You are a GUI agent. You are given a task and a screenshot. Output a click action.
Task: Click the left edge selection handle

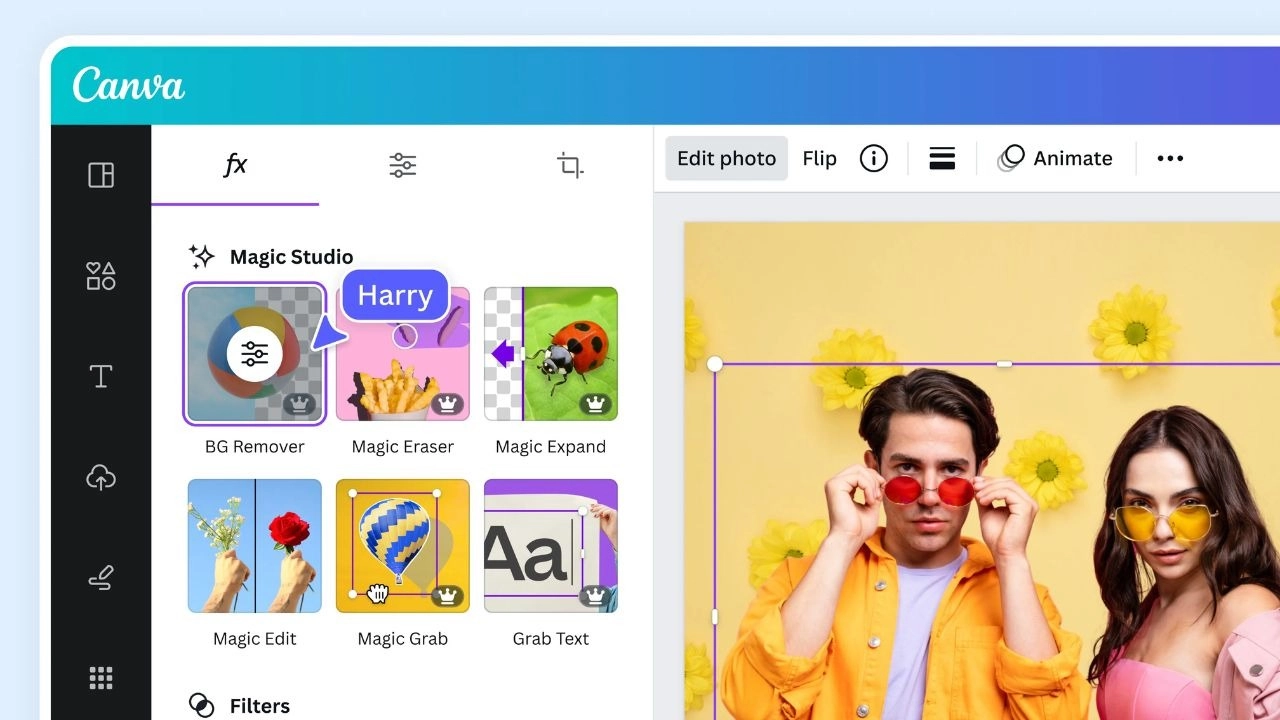715,617
